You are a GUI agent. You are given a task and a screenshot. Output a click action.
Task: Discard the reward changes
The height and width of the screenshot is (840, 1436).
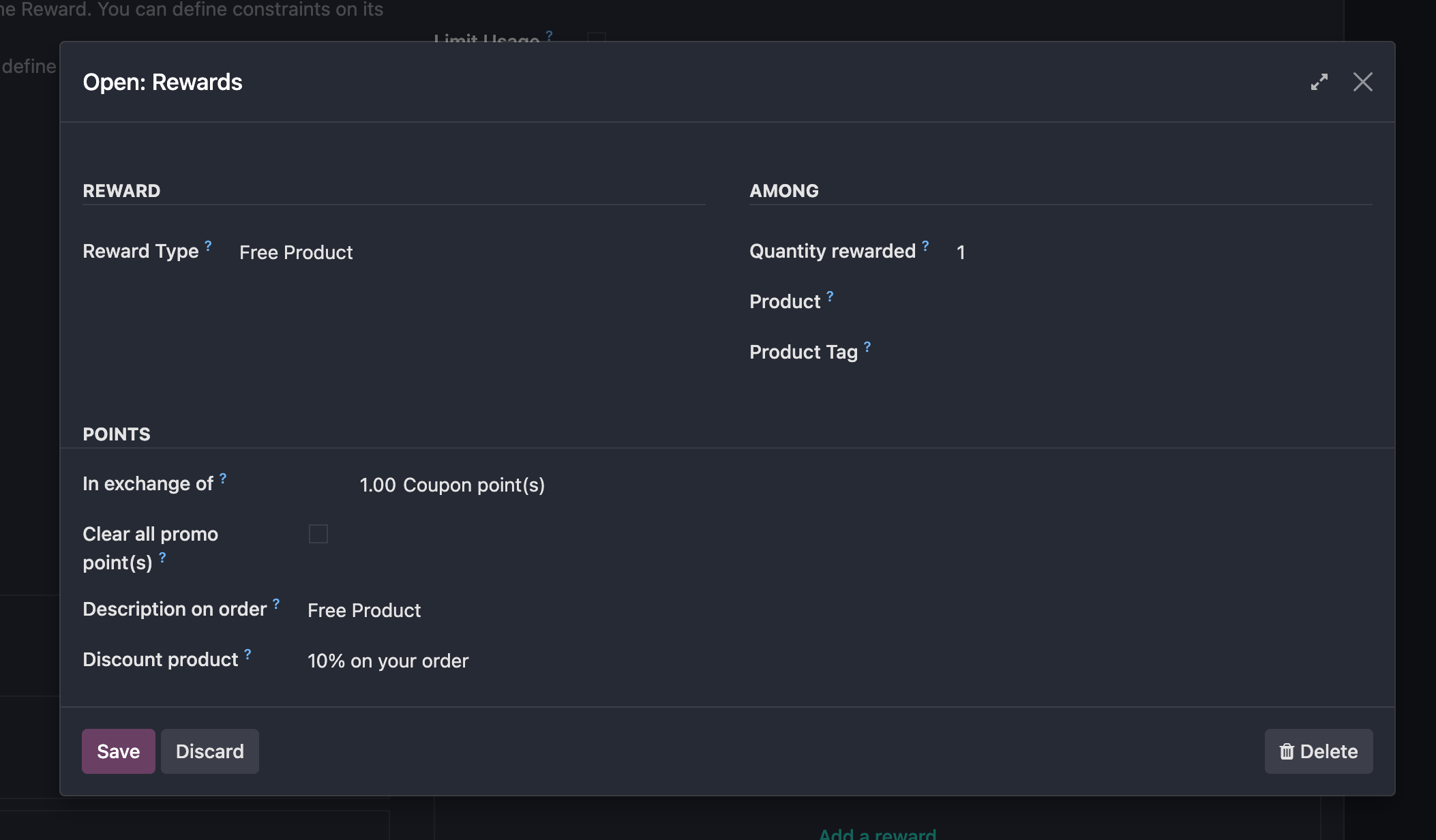[209, 751]
